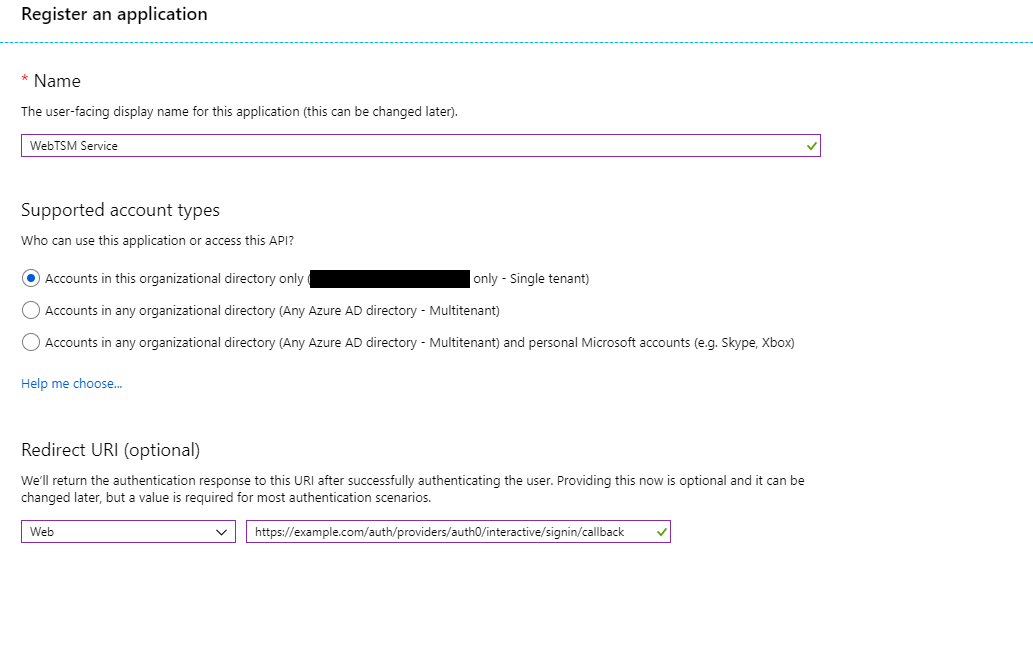Image resolution: width=1033 pixels, height=663 pixels.
Task: Click the 'Accounts in this organizational directory only' label
Action: [x=174, y=278]
